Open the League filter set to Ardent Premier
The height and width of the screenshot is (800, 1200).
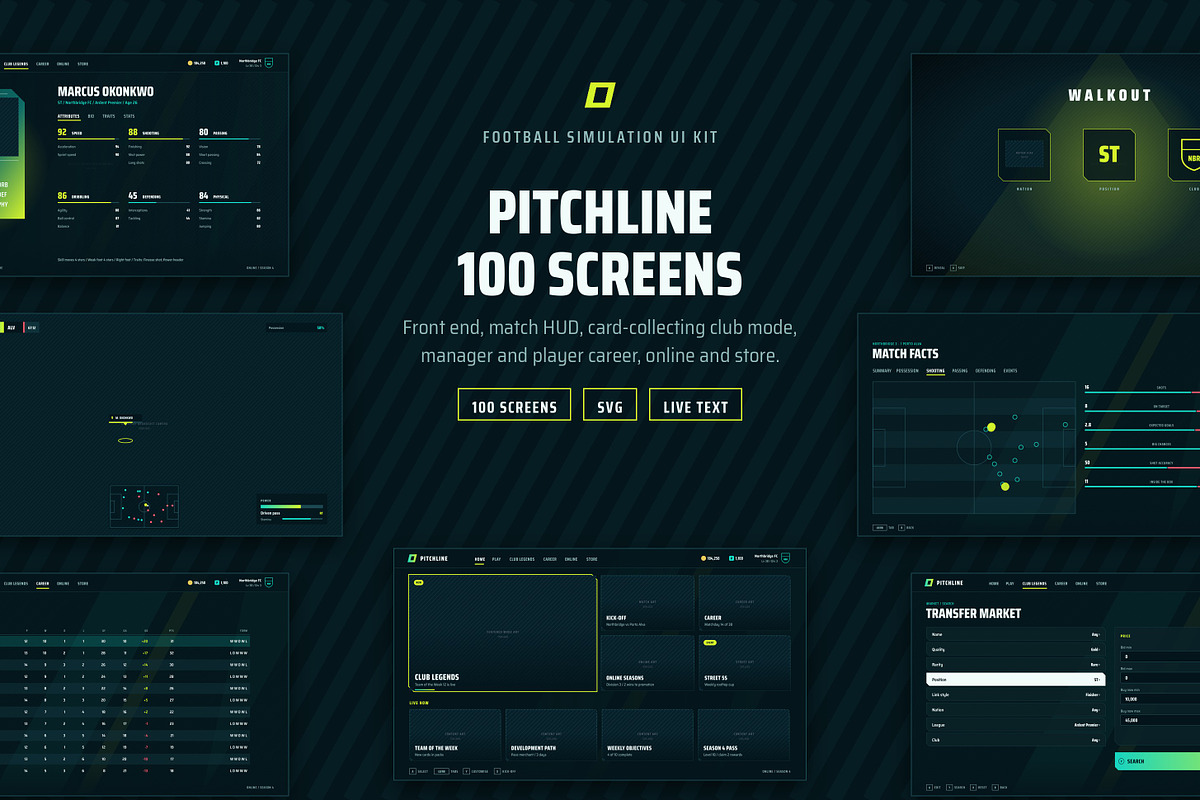tap(1014, 724)
